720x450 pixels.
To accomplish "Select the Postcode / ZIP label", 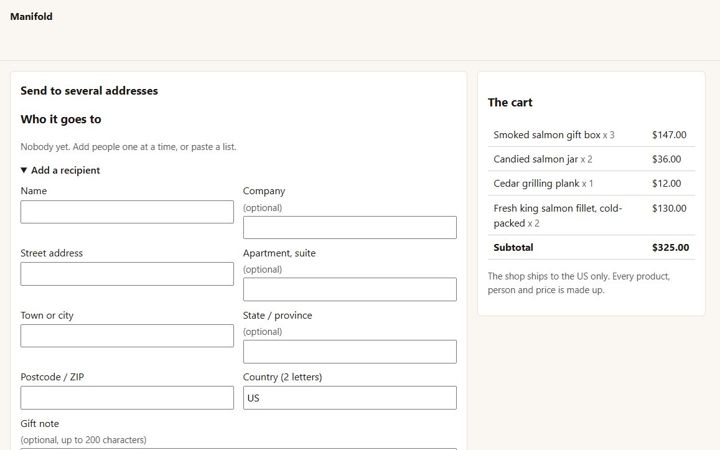I will coord(52,377).
